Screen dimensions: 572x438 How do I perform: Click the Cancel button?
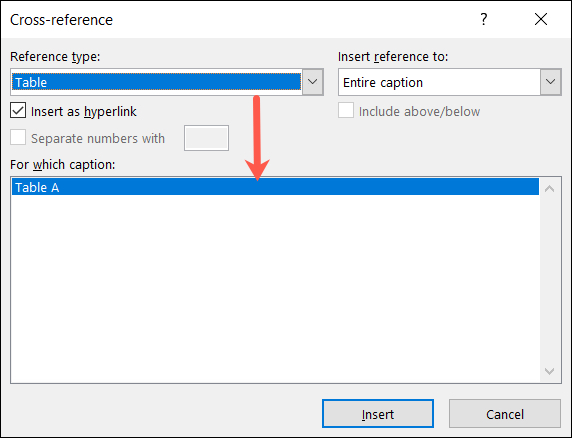pos(505,414)
